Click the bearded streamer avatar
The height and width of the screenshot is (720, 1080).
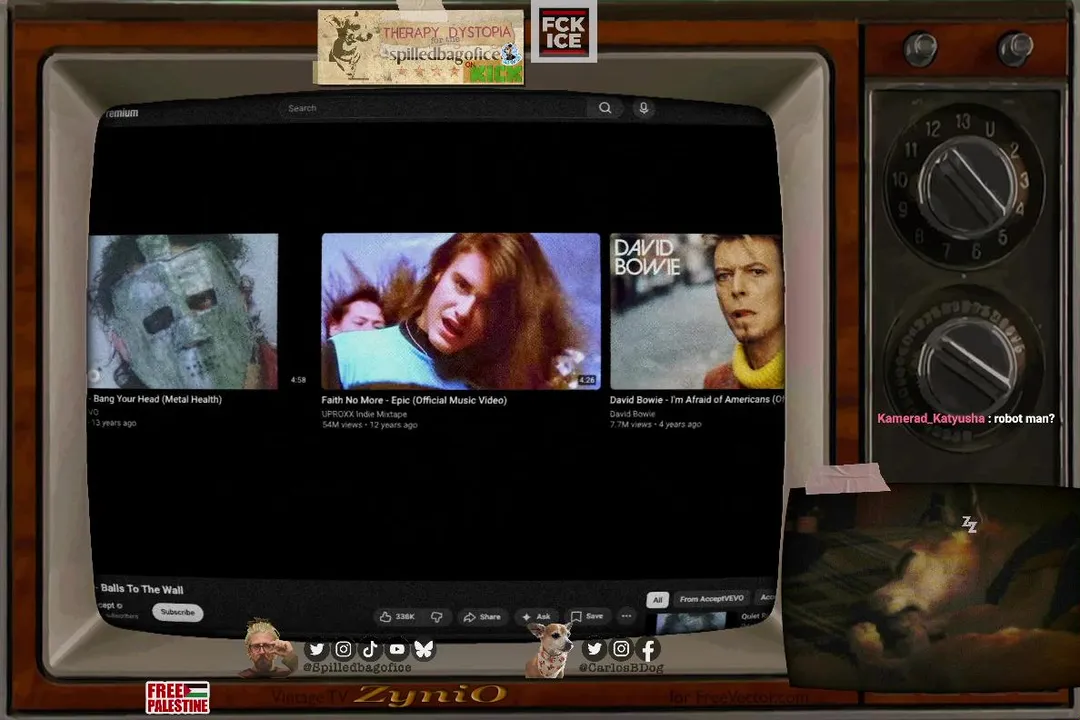(267, 648)
